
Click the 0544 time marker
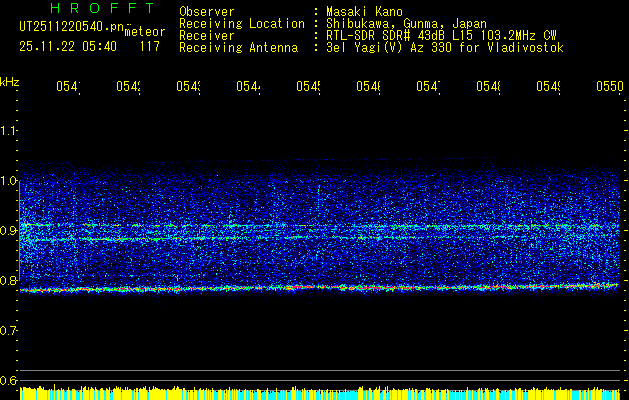click(x=248, y=86)
